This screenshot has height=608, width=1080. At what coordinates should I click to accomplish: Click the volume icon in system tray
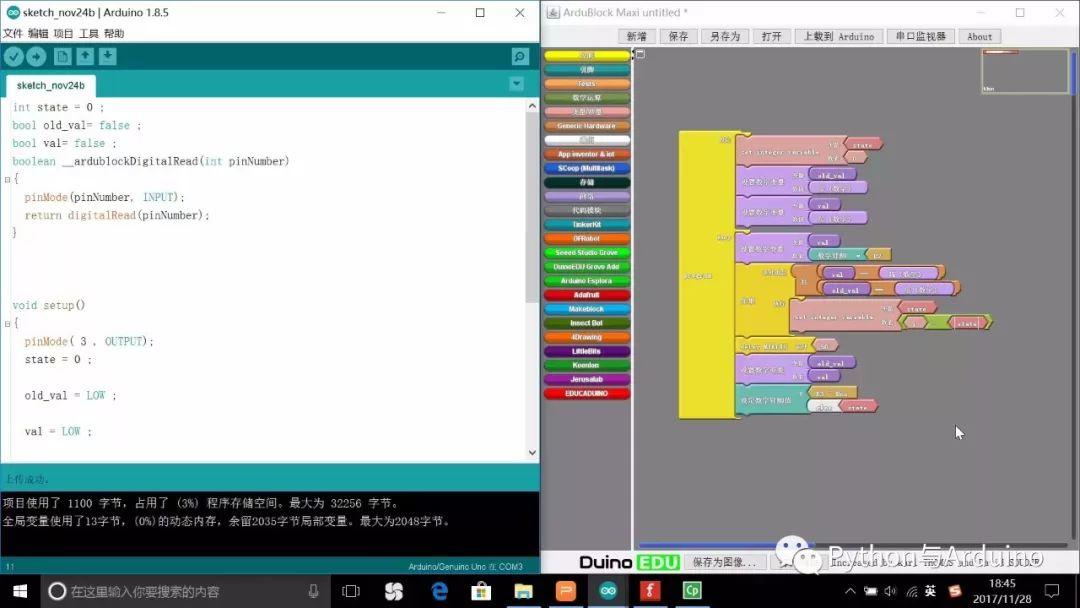pos(891,591)
